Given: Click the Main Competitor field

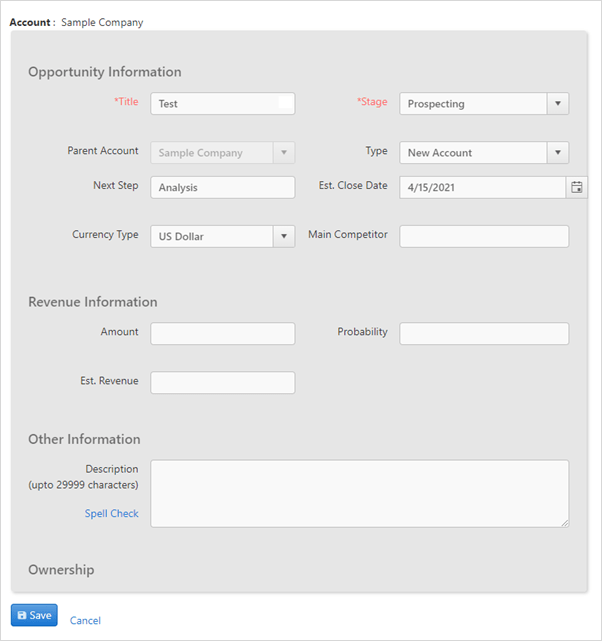Looking at the screenshot, I should (x=484, y=236).
